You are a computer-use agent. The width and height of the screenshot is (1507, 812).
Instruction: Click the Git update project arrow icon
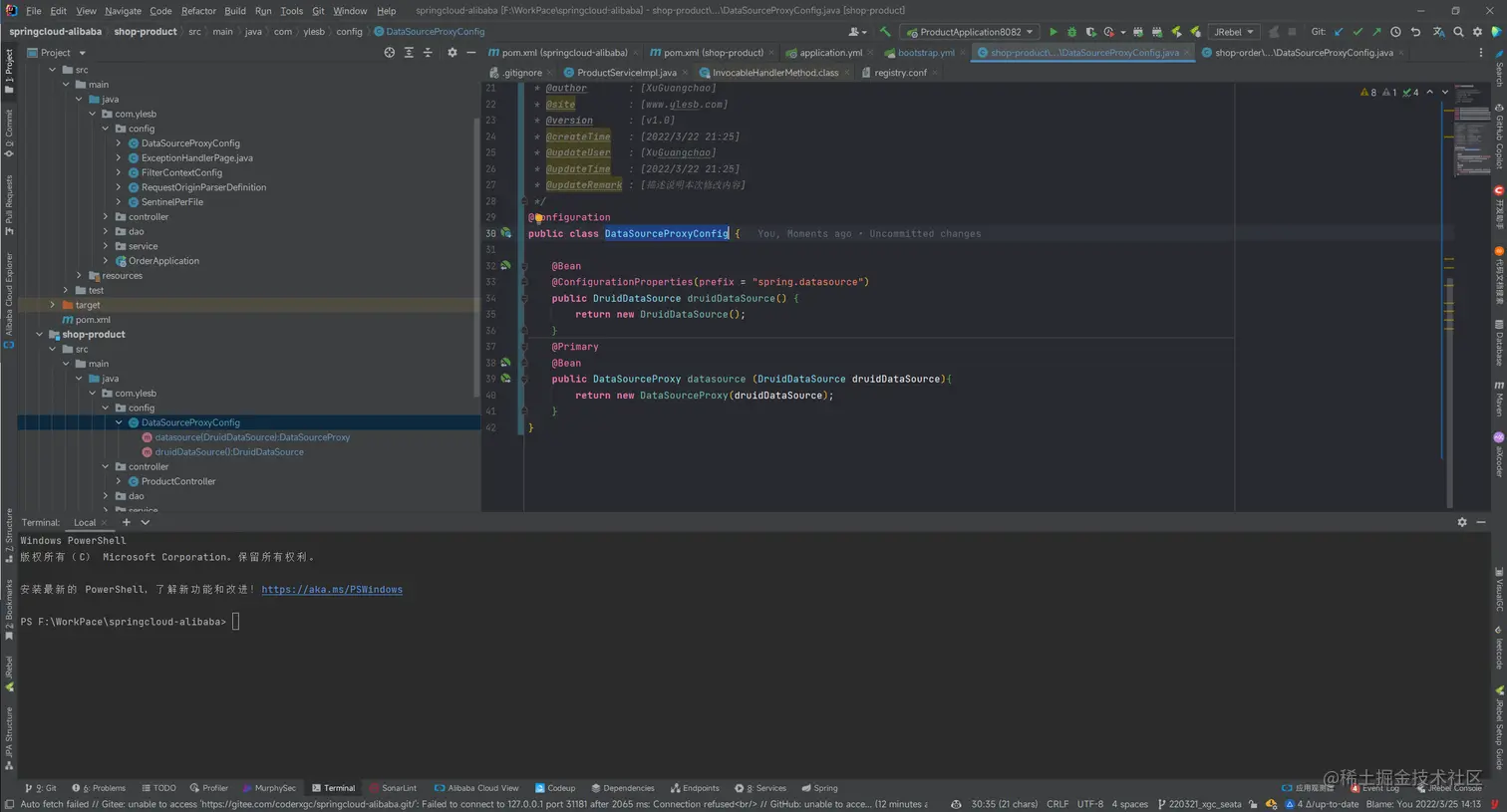(1339, 32)
